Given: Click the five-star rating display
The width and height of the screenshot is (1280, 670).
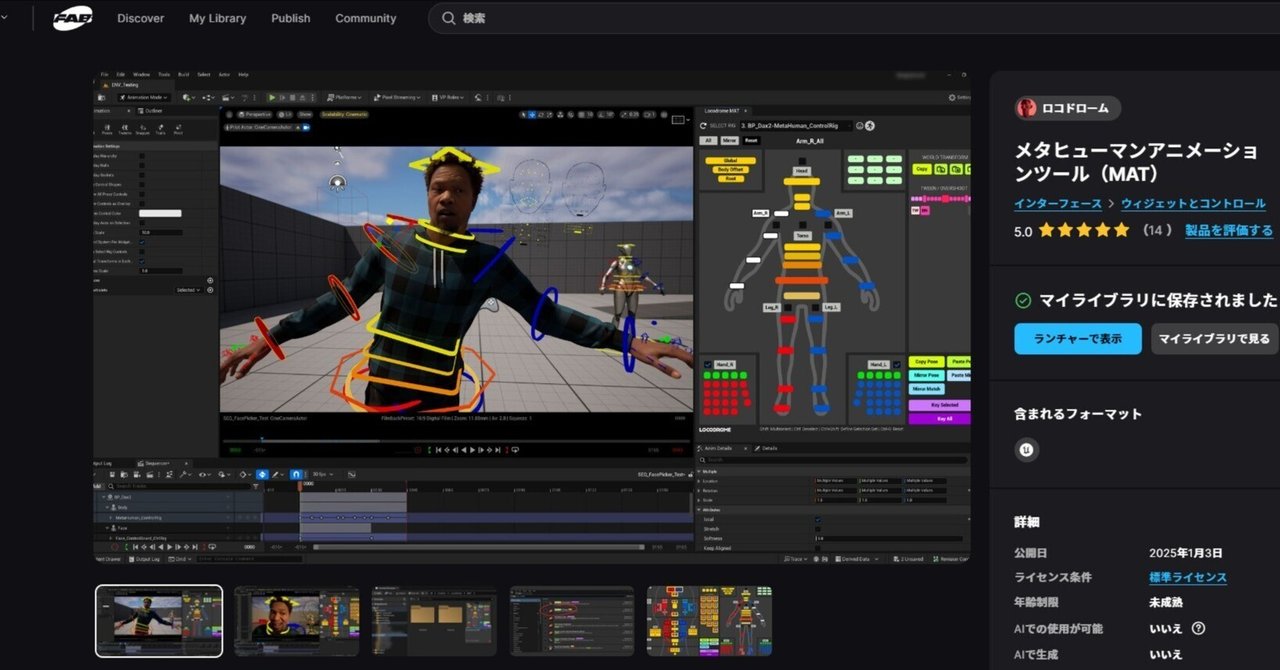Looking at the screenshot, I should coord(1084,230).
